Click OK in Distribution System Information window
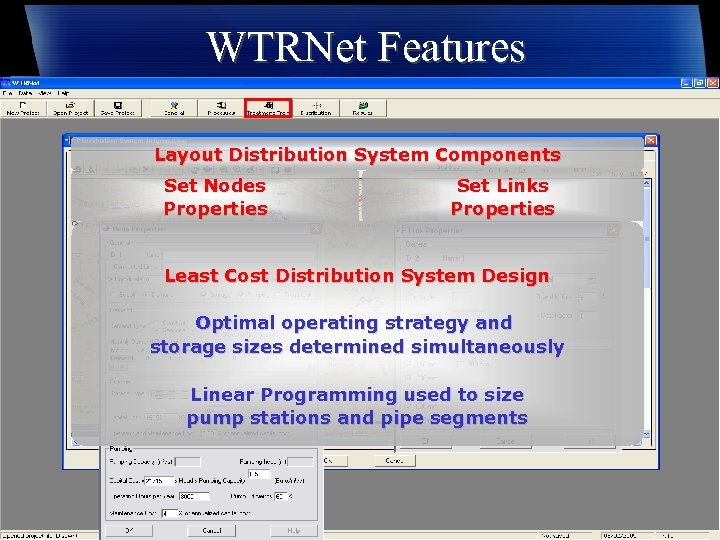This screenshot has height=540, width=720. click(335, 461)
